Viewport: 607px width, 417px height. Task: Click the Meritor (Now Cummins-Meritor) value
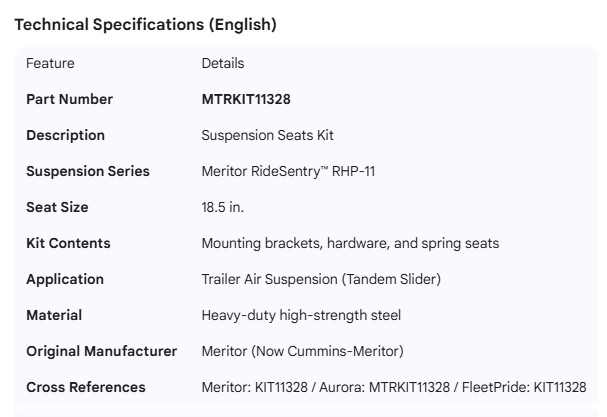coord(302,351)
